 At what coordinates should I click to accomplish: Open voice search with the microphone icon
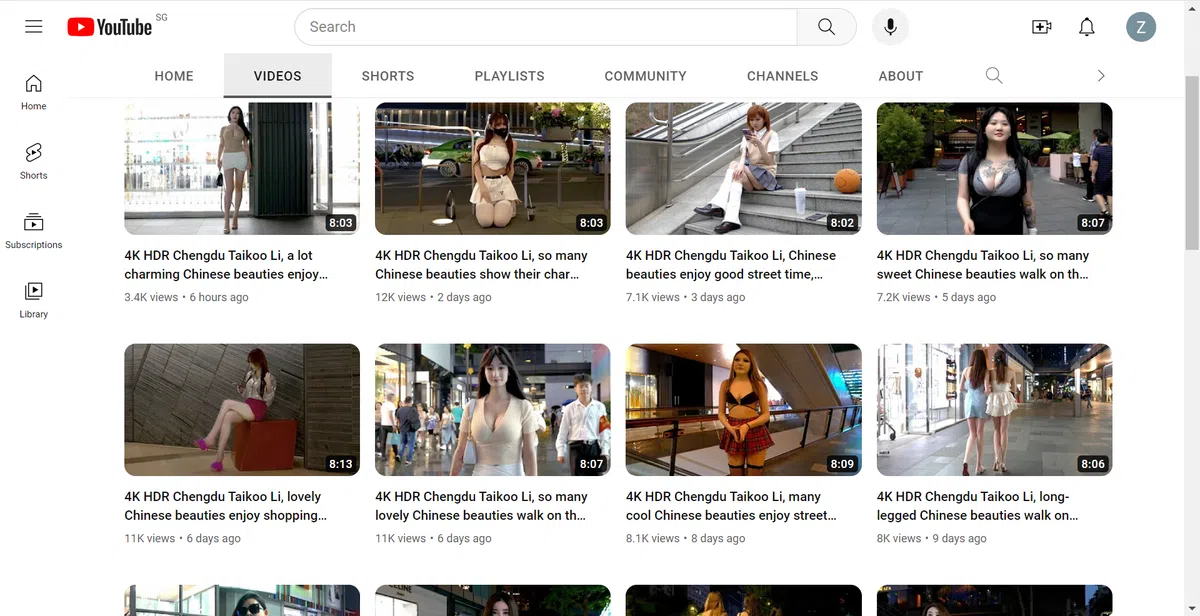click(889, 26)
